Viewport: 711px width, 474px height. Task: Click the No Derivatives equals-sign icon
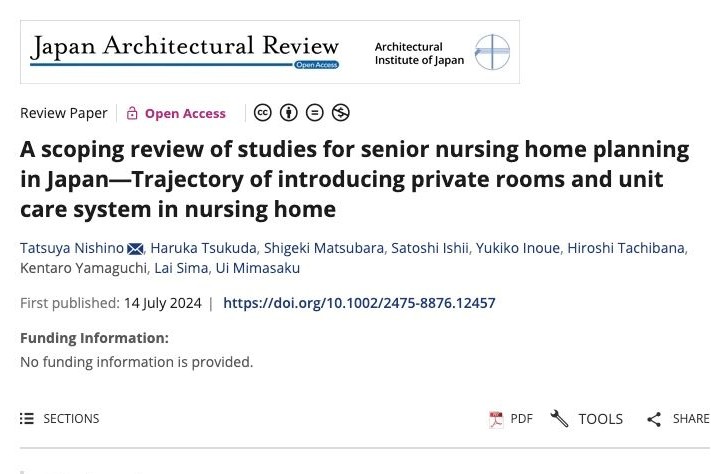315,113
